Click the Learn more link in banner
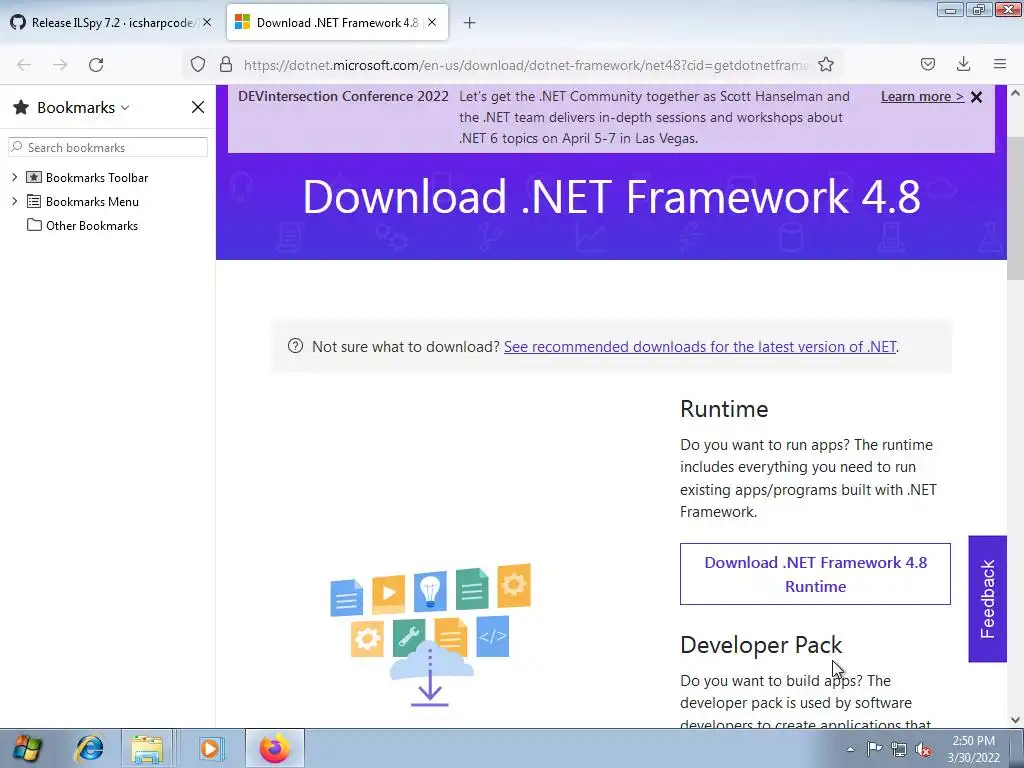This screenshot has height=768, width=1024. point(922,97)
